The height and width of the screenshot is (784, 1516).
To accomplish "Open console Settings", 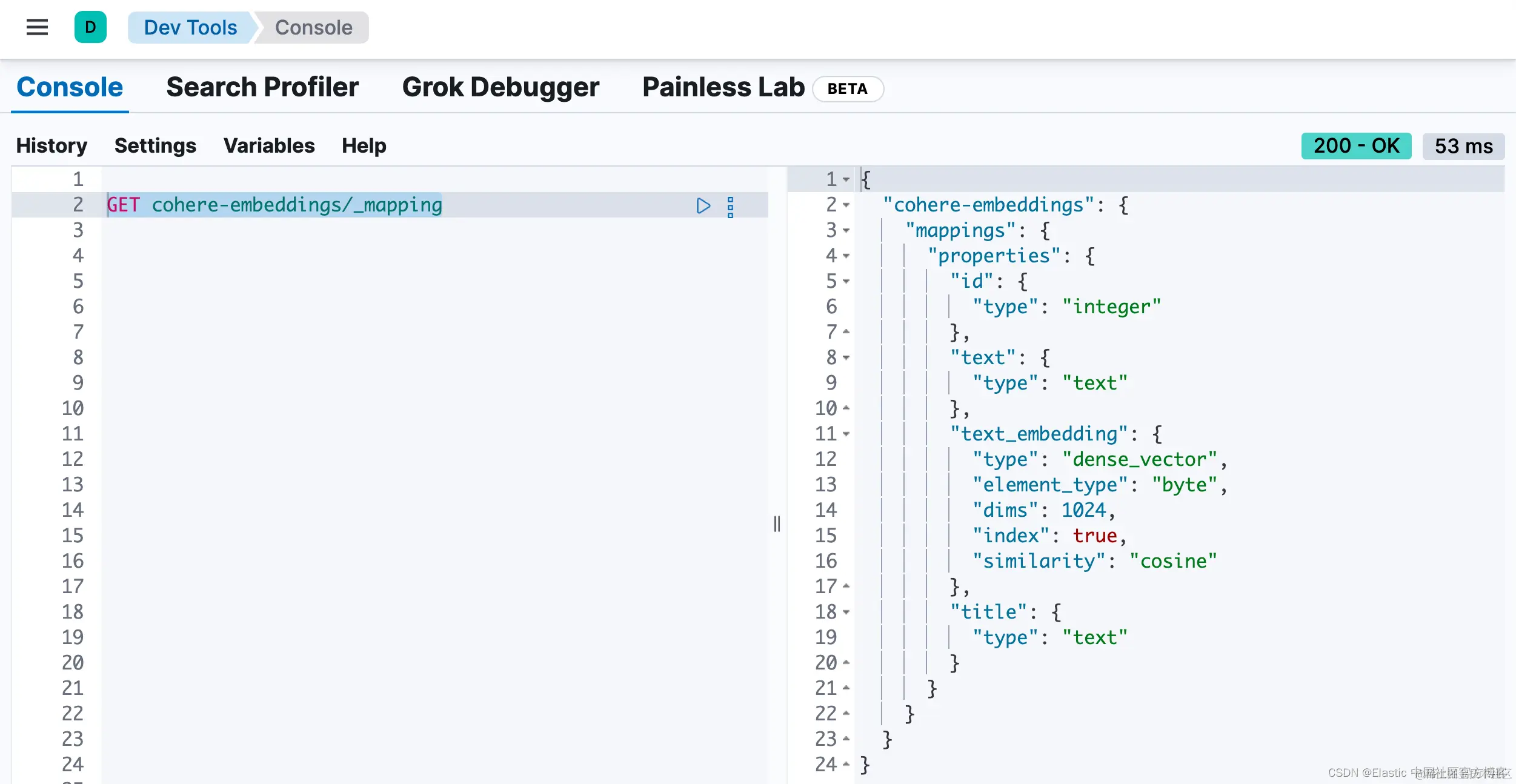I will click(155, 146).
